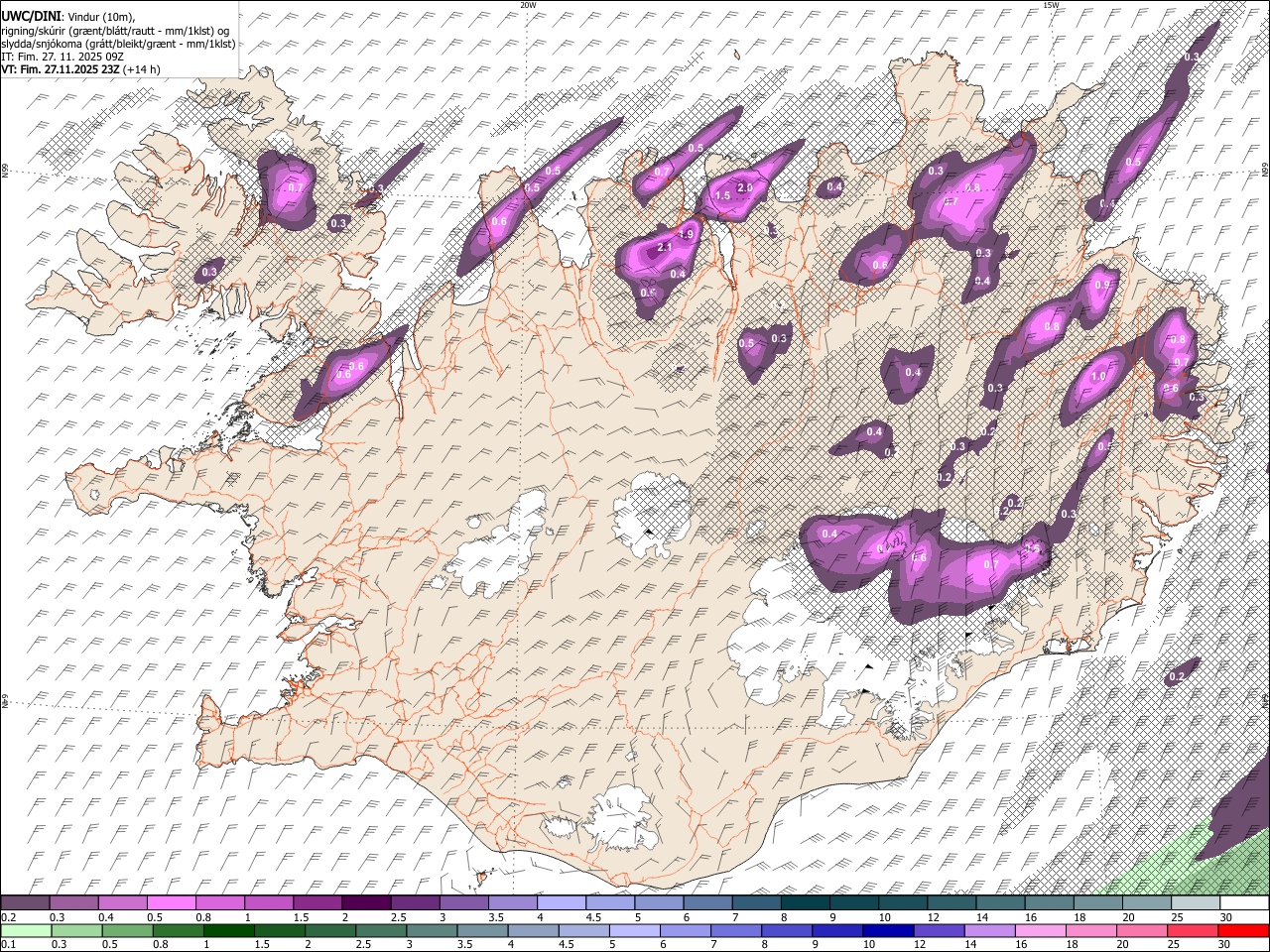The width and height of the screenshot is (1270, 952).
Task: Click the 1.5–2 snow legend swatch
Action: pos(317,903)
